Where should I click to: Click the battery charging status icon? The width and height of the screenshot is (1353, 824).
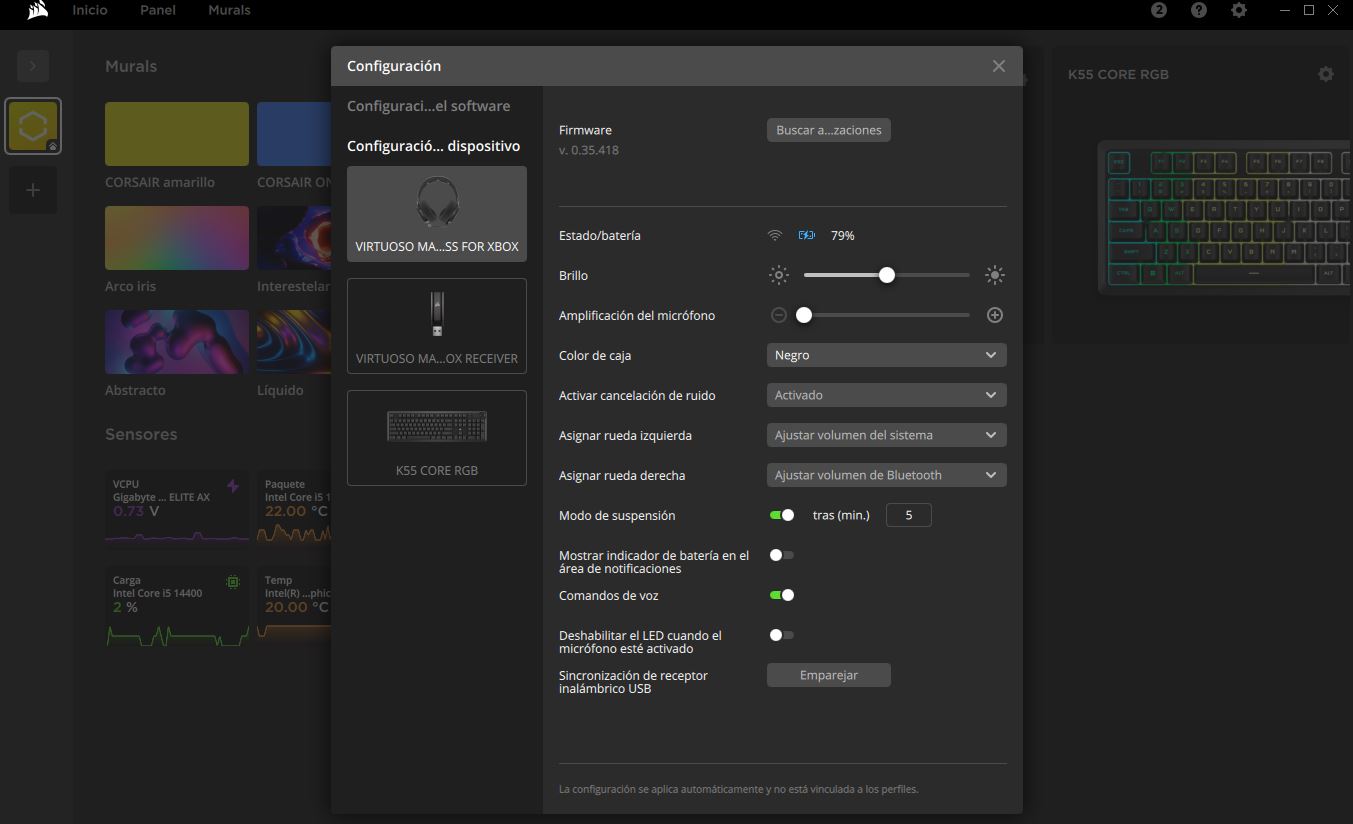807,235
